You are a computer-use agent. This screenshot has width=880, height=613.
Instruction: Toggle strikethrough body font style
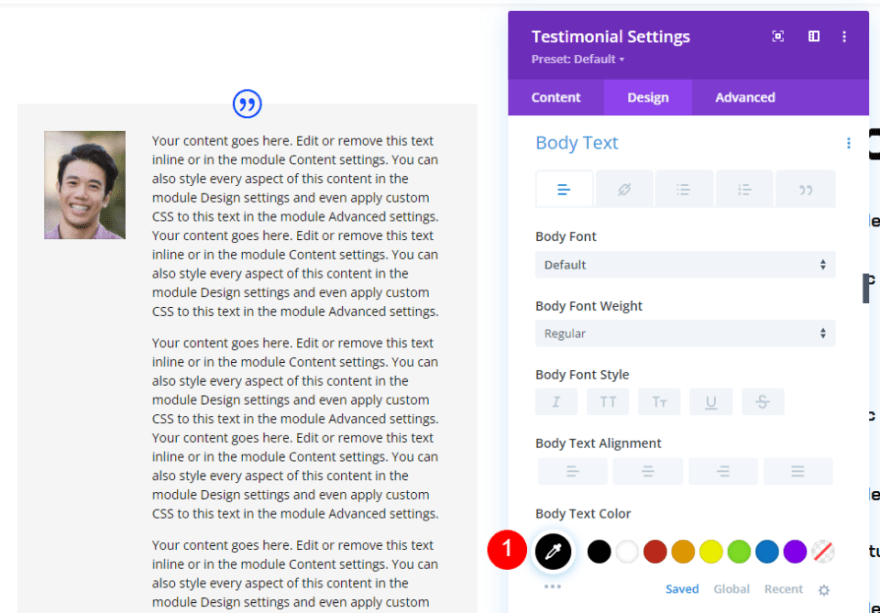(x=763, y=402)
